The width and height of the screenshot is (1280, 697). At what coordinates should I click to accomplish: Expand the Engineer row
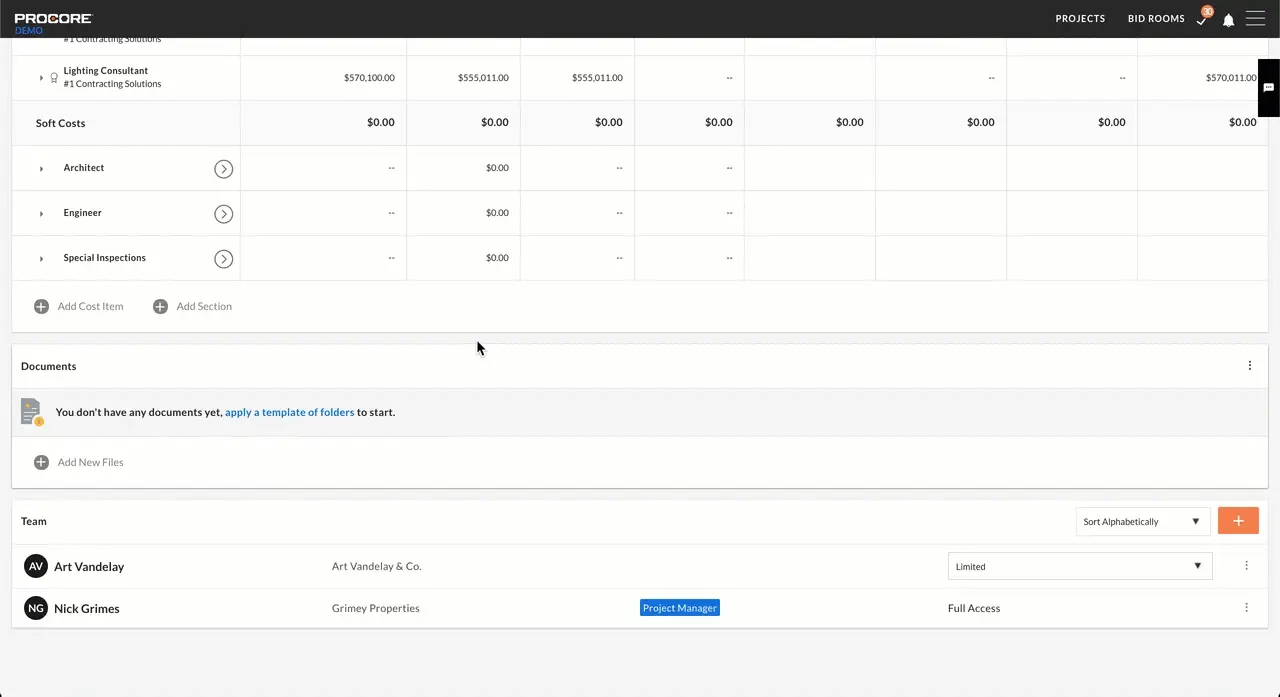[41, 214]
